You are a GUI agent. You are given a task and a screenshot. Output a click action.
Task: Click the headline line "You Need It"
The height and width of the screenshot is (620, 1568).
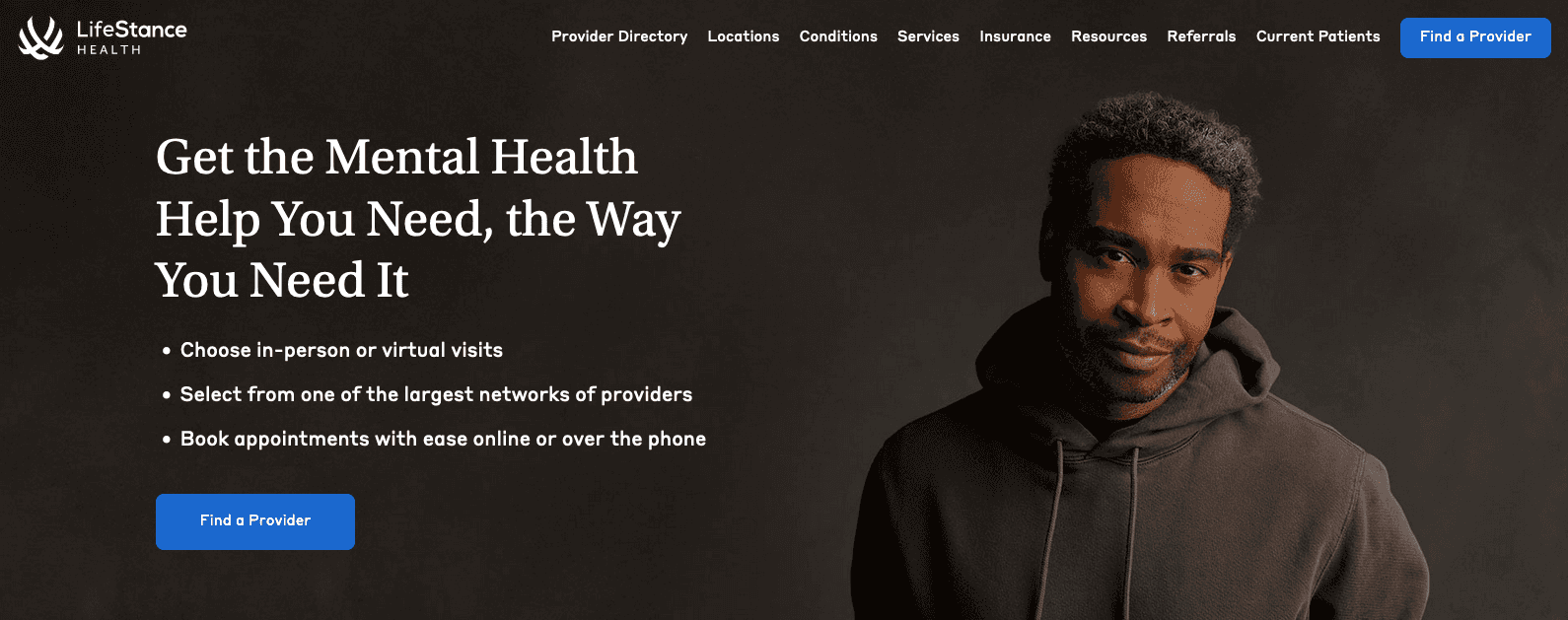click(x=282, y=281)
